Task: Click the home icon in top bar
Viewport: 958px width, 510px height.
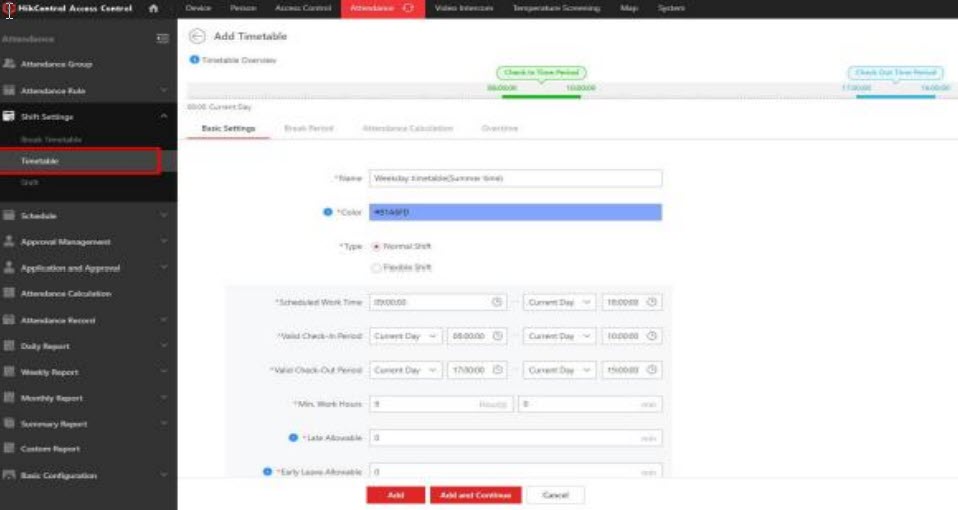Action: pos(153,8)
